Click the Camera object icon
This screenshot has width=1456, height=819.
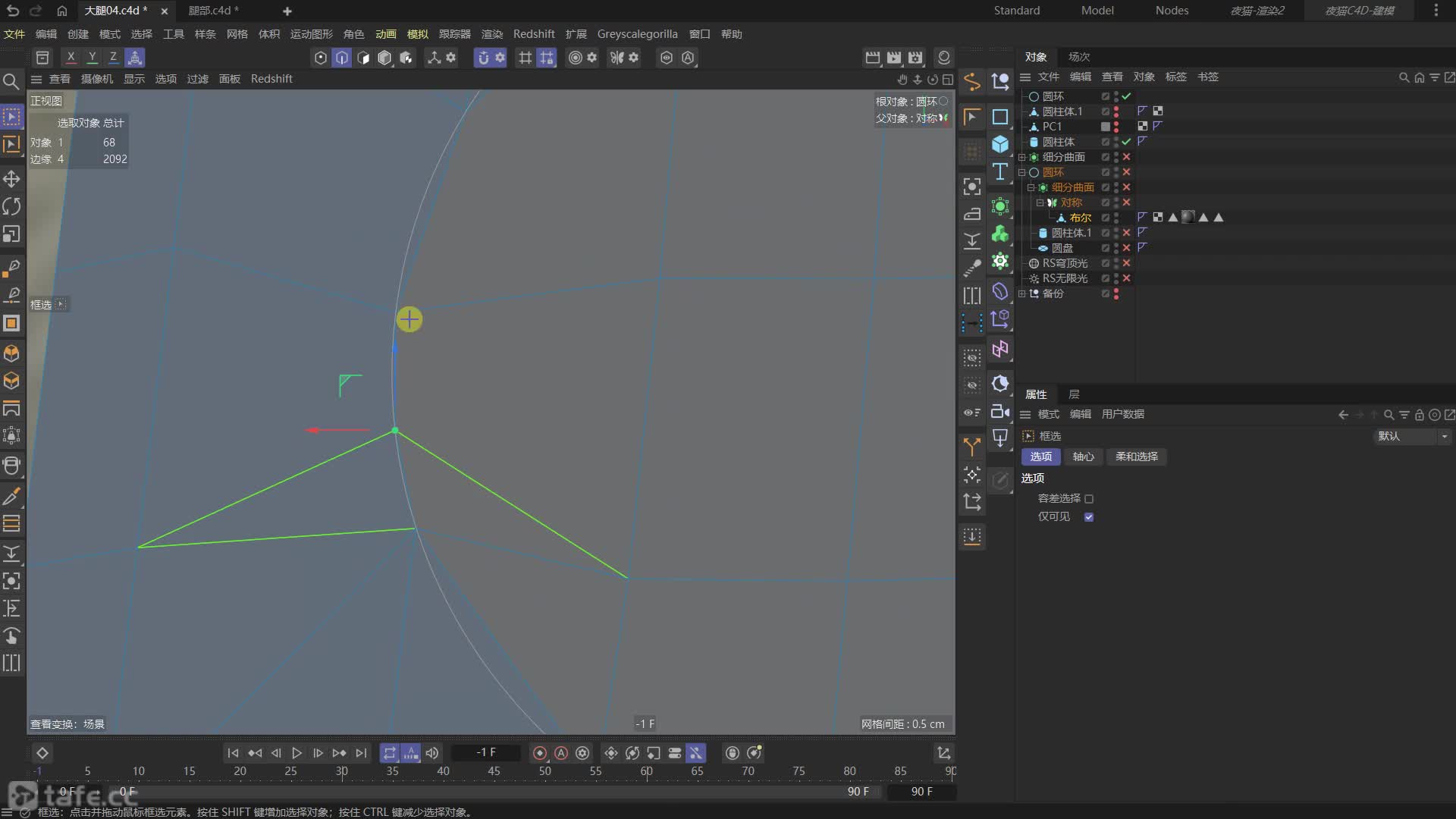(1000, 411)
